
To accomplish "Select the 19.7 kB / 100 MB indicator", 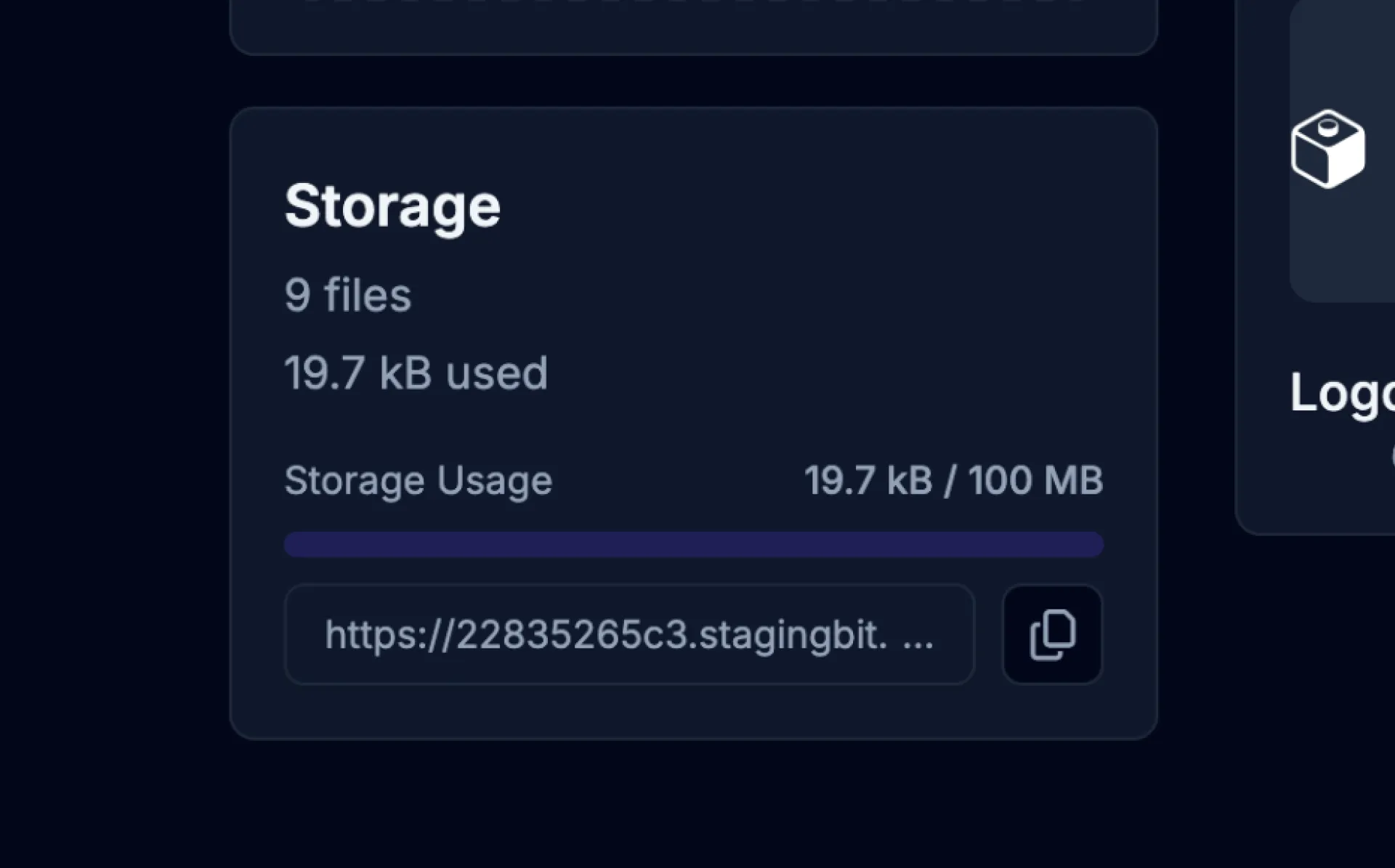I will [953, 479].
